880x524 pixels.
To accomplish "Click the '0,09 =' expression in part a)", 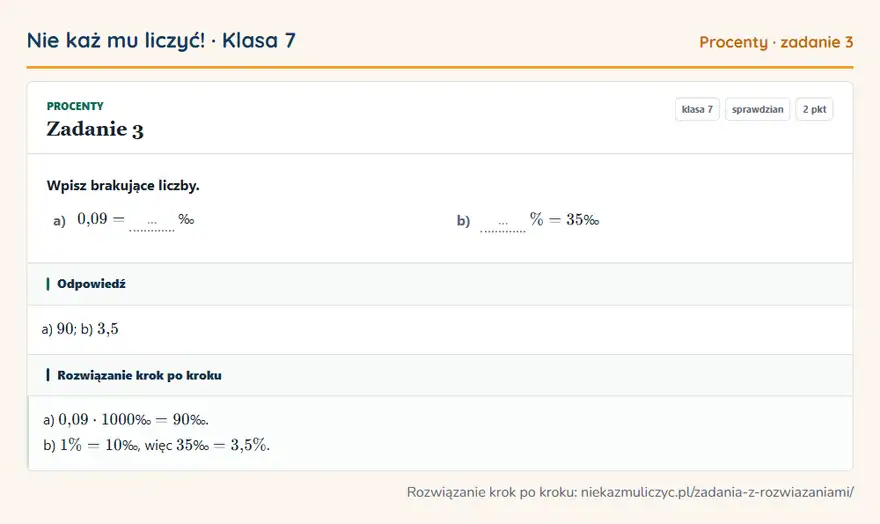I will tap(101, 219).
